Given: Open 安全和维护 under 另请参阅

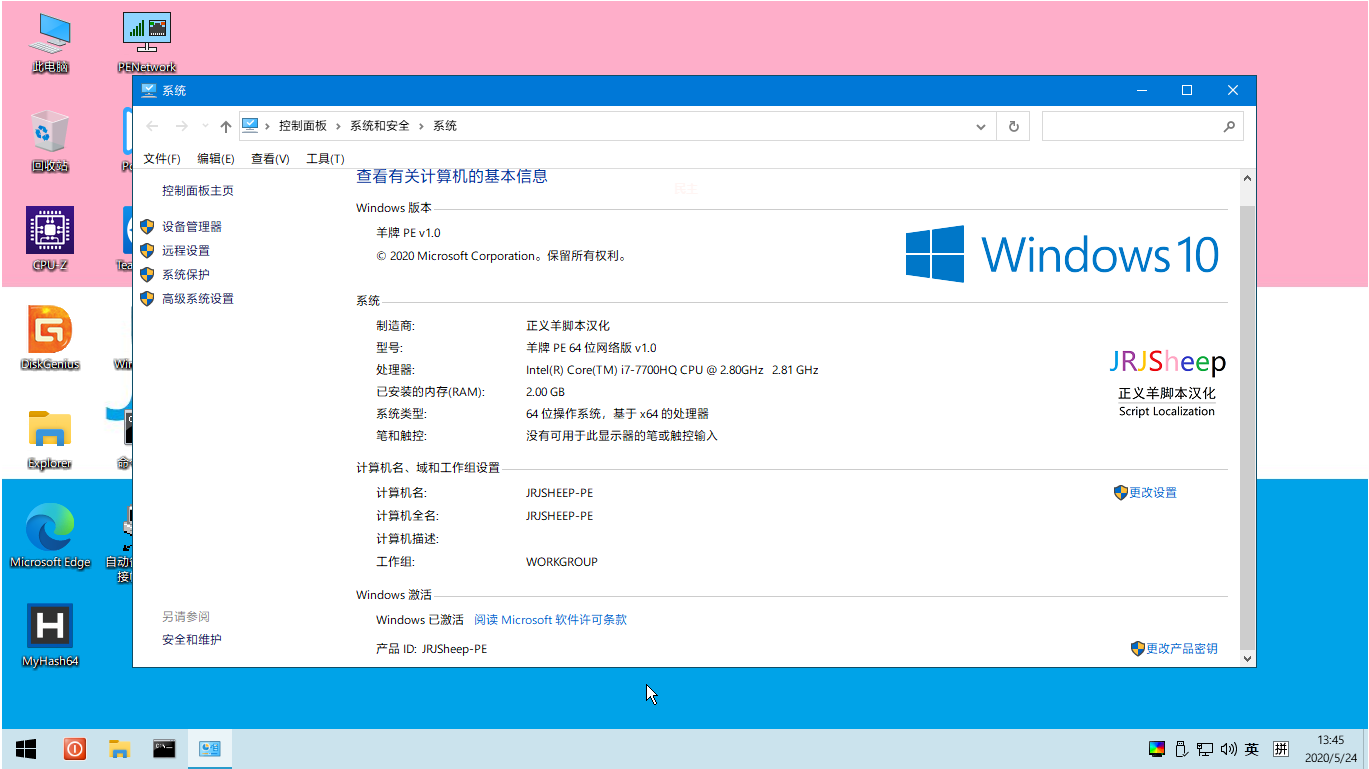Looking at the screenshot, I should coord(192,640).
